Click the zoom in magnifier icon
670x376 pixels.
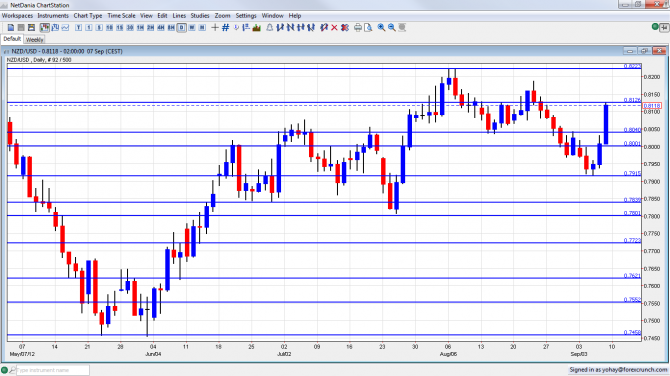click(x=381, y=27)
